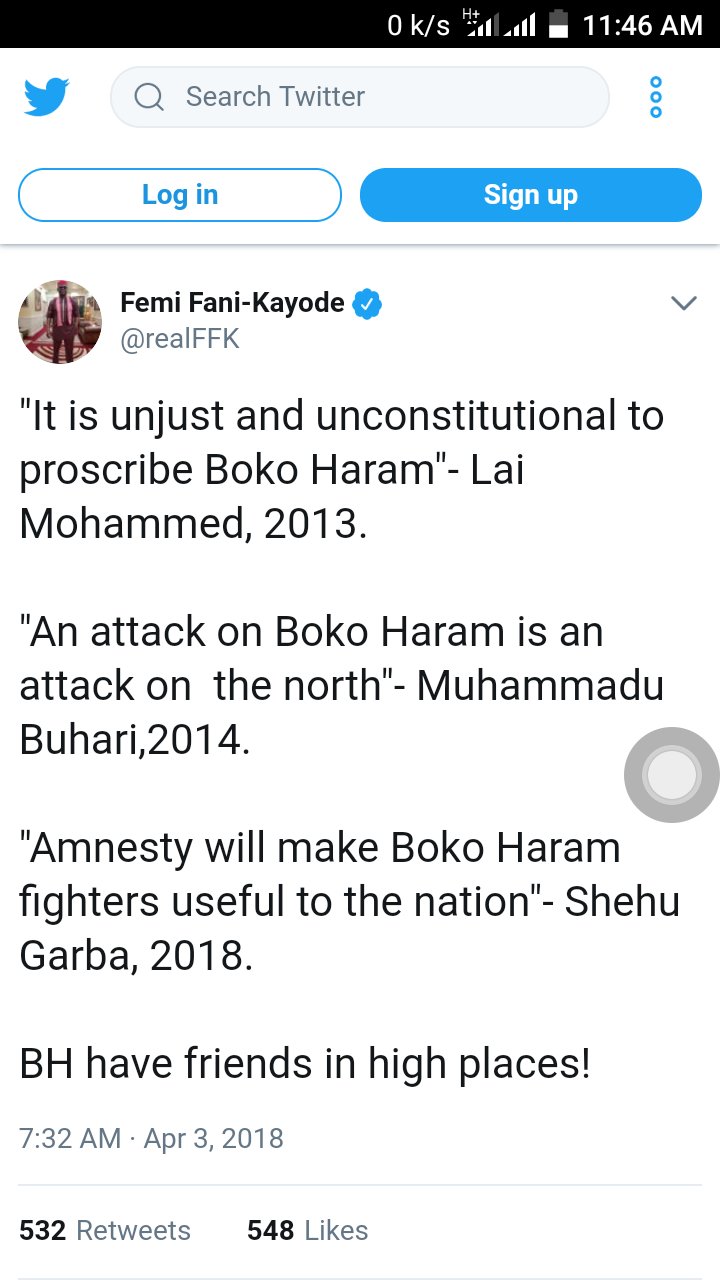Open Femi Fani-Kayode's profile picture
The height and width of the screenshot is (1280, 720).
coord(60,322)
